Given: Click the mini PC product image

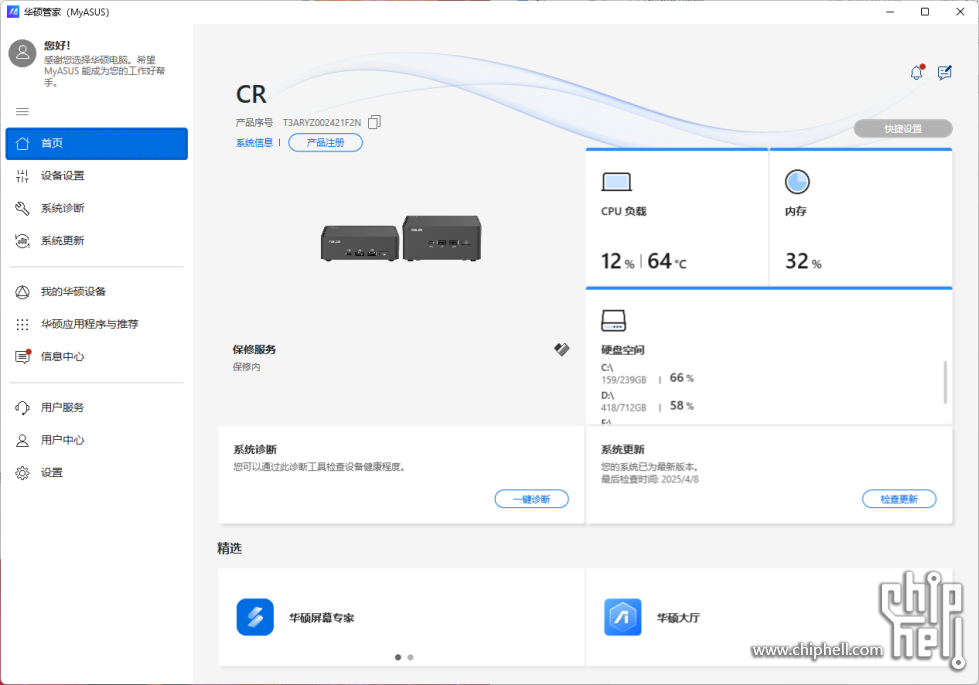Looking at the screenshot, I should pyautogui.click(x=401, y=239).
